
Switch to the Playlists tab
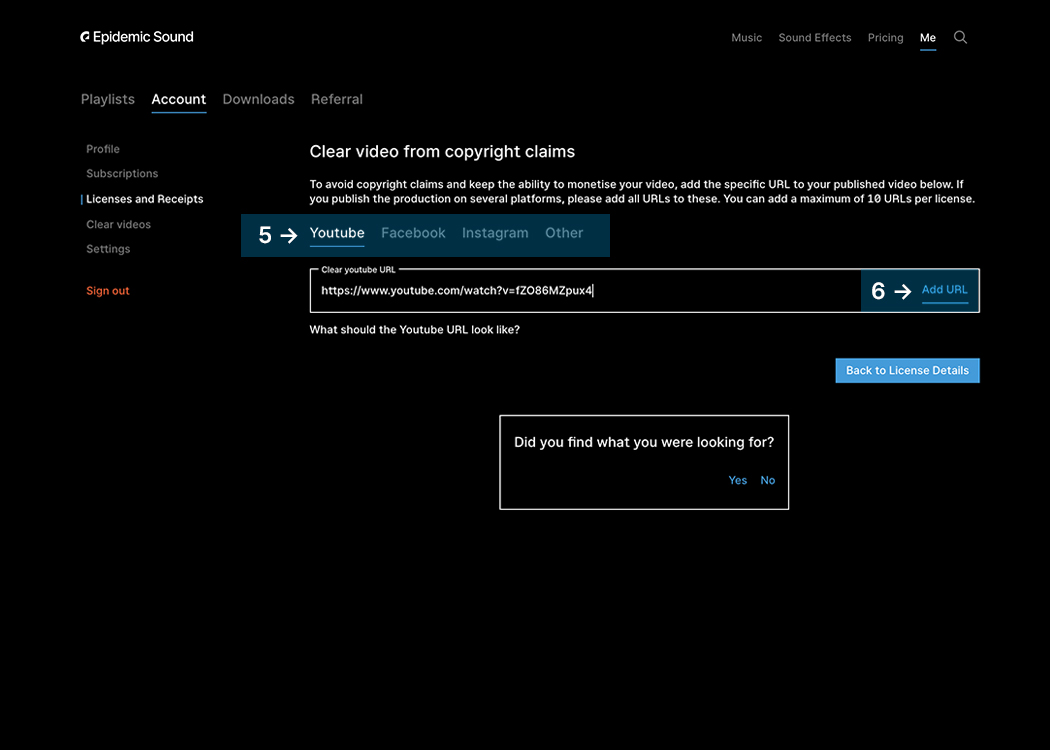coord(107,99)
